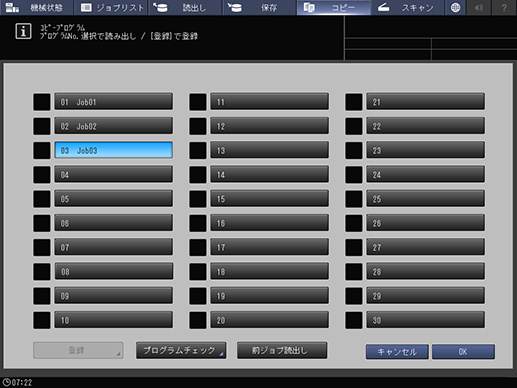The width and height of the screenshot is (517, 388).
Task: Select program 02 Job02
Action: tap(113, 126)
